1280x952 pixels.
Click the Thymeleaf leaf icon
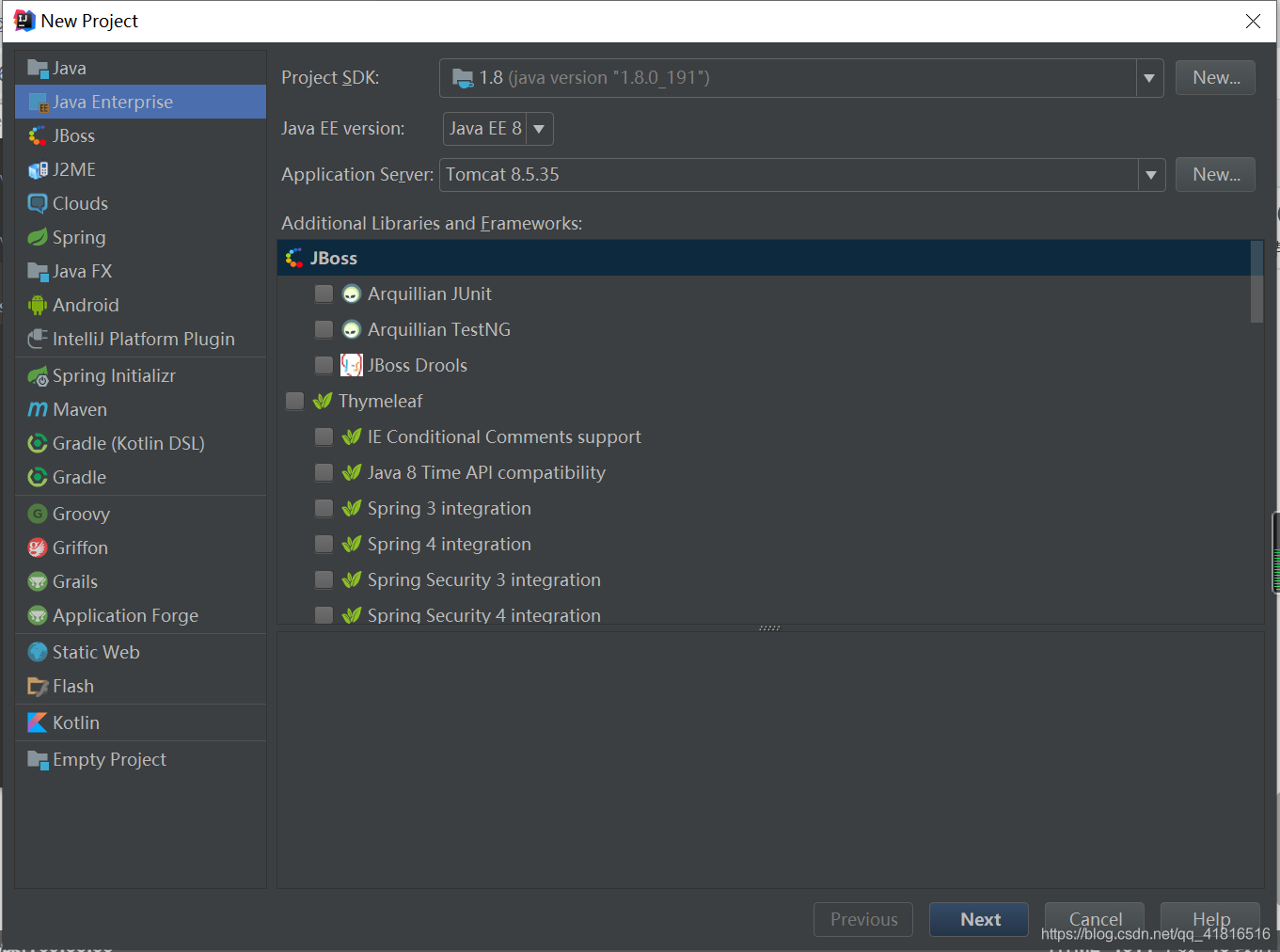tap(323, 401)
